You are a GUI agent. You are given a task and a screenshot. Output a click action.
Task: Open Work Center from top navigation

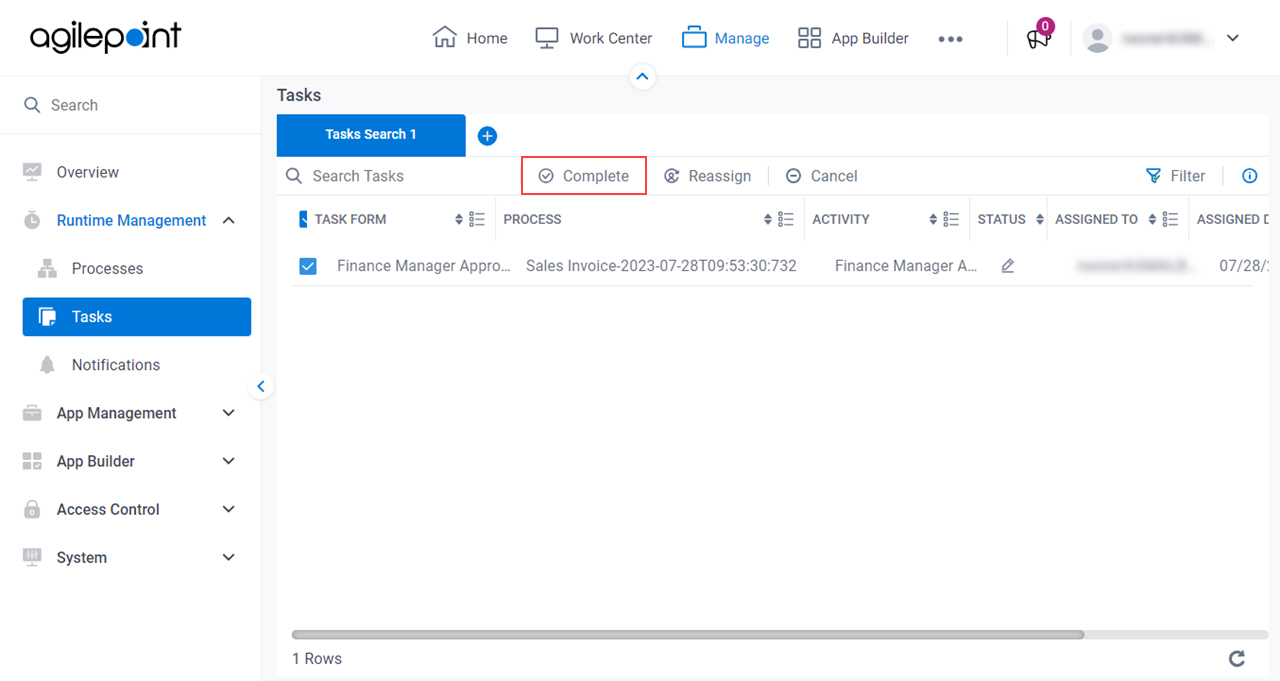(593, 38)
